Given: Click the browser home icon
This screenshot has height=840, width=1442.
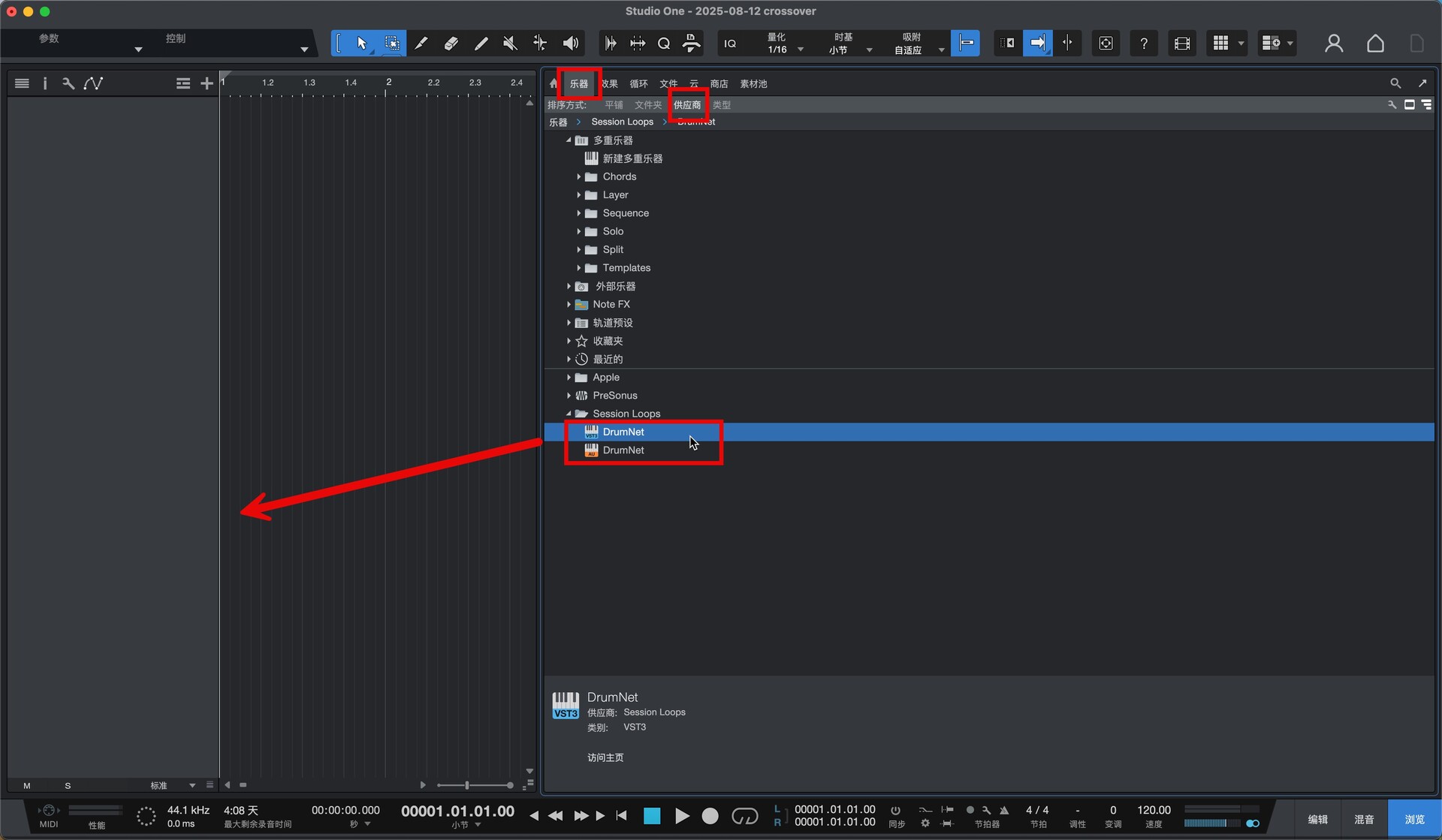Looking at the screenshot, I should tap(554, 83).
